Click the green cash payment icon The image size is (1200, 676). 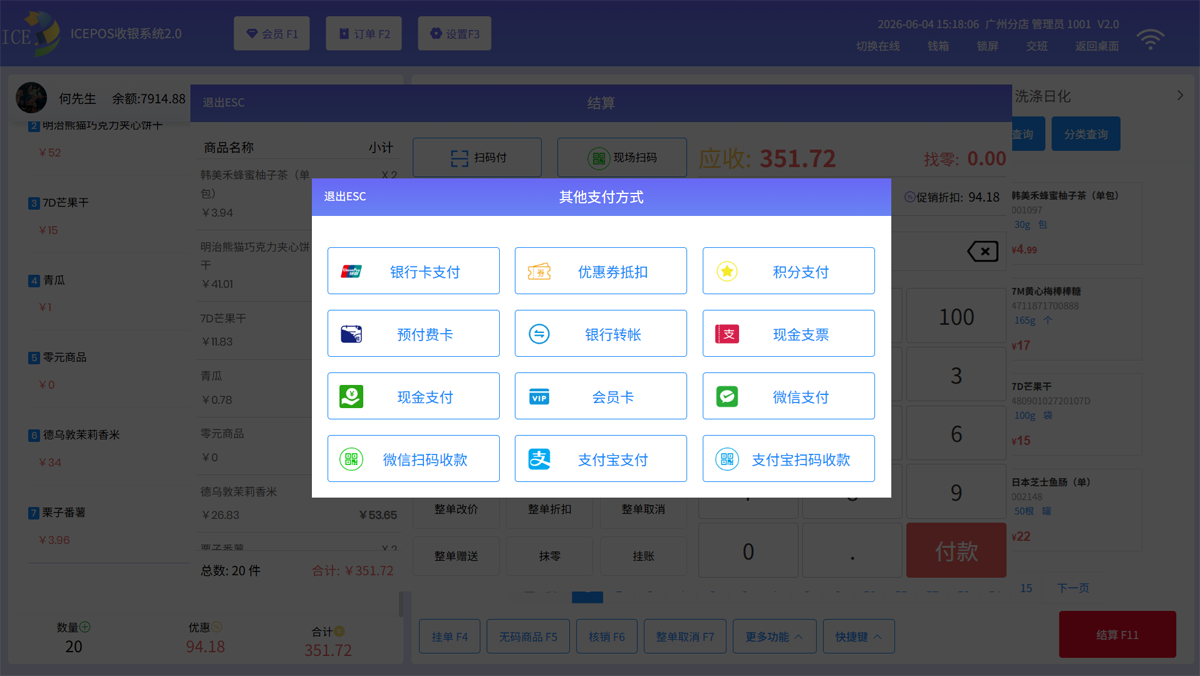(x=351, y=396)
